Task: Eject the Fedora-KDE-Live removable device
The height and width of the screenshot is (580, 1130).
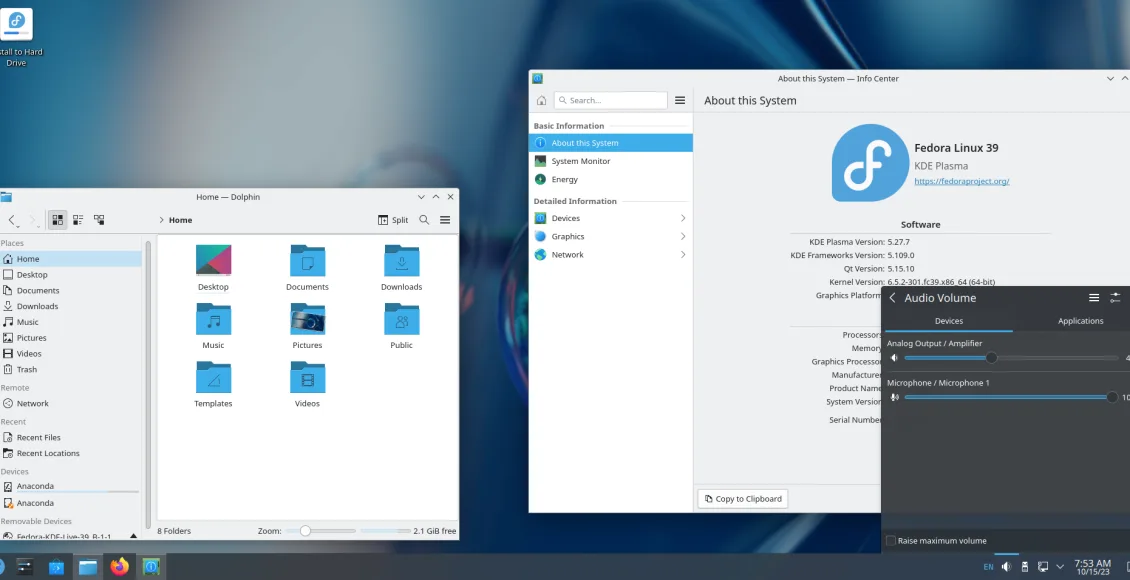Action: (x=133, y=537)
